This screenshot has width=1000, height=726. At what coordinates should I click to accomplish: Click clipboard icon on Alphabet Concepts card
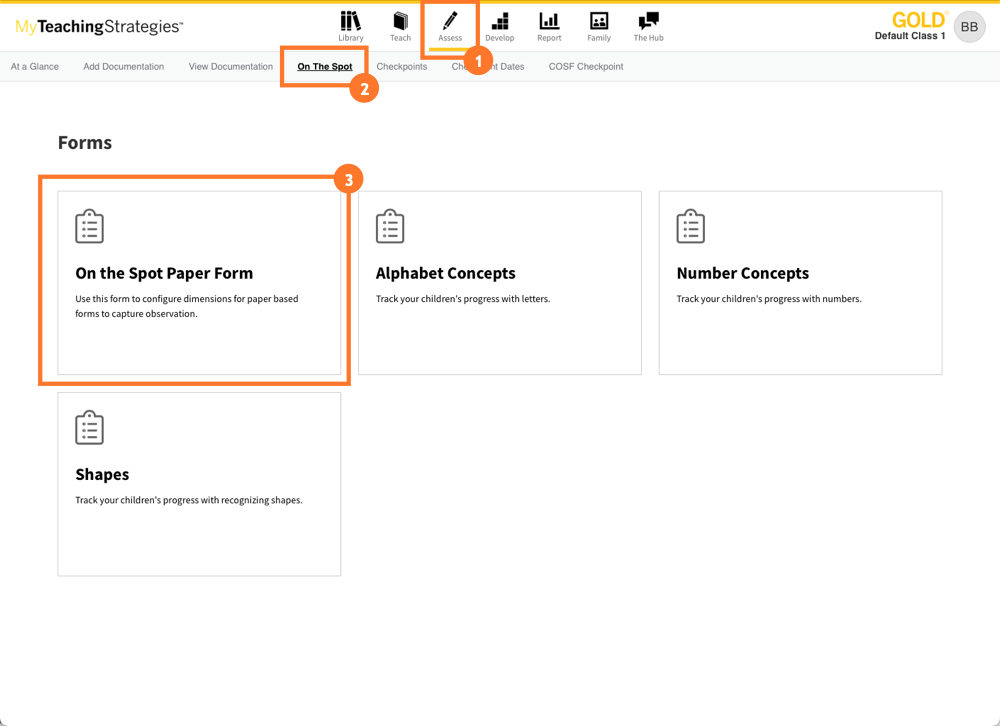390,227
